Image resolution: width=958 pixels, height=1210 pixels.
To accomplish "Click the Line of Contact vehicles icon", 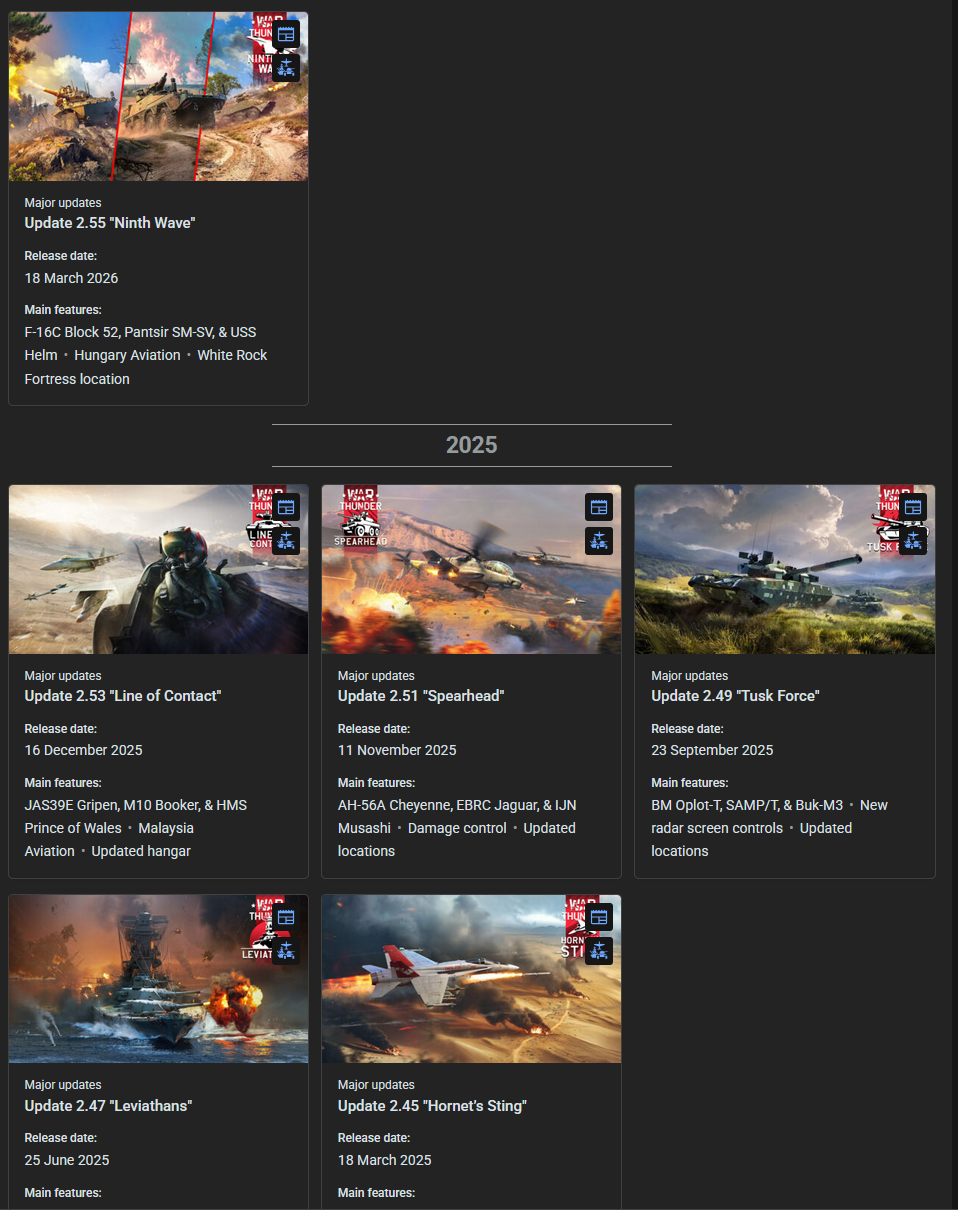I will (286, 541).
